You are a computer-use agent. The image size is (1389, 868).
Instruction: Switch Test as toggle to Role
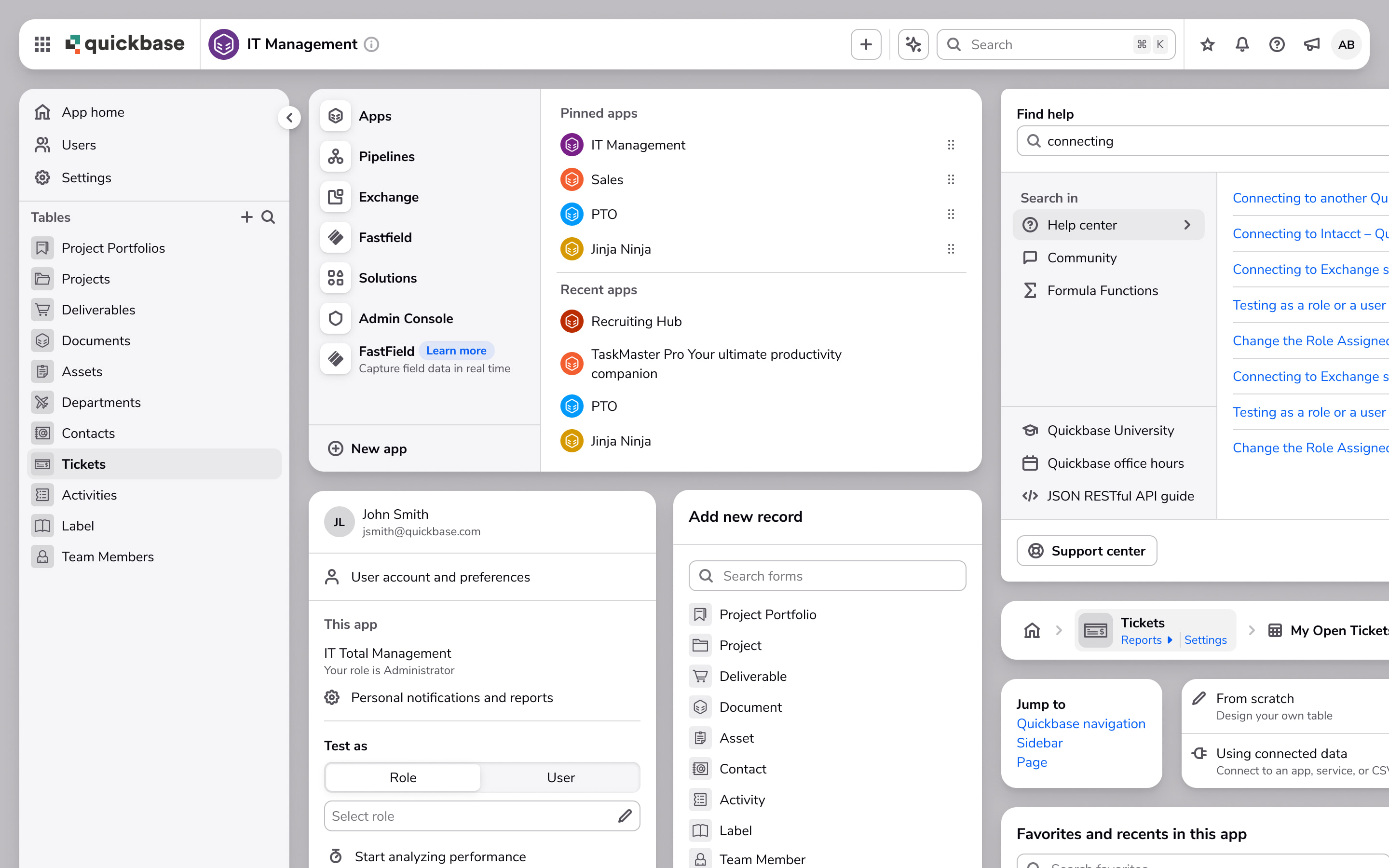click(403, 777)
